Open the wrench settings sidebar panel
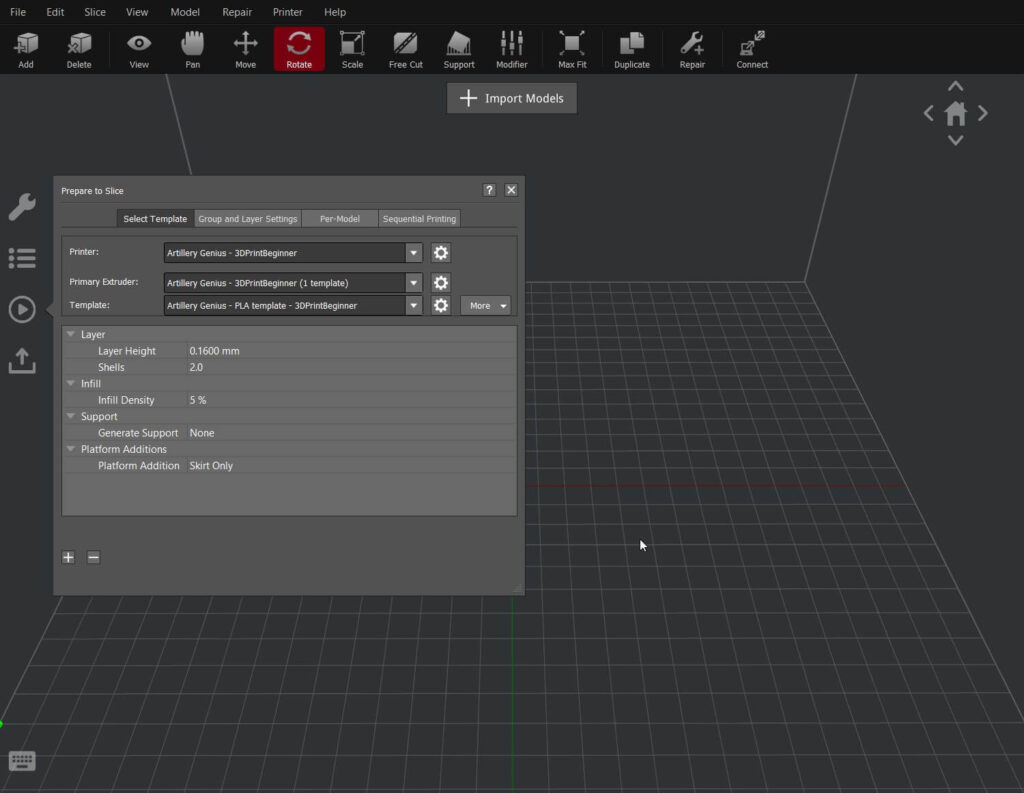Screen dimensions: 1024x793 click(x=22, y=207)
